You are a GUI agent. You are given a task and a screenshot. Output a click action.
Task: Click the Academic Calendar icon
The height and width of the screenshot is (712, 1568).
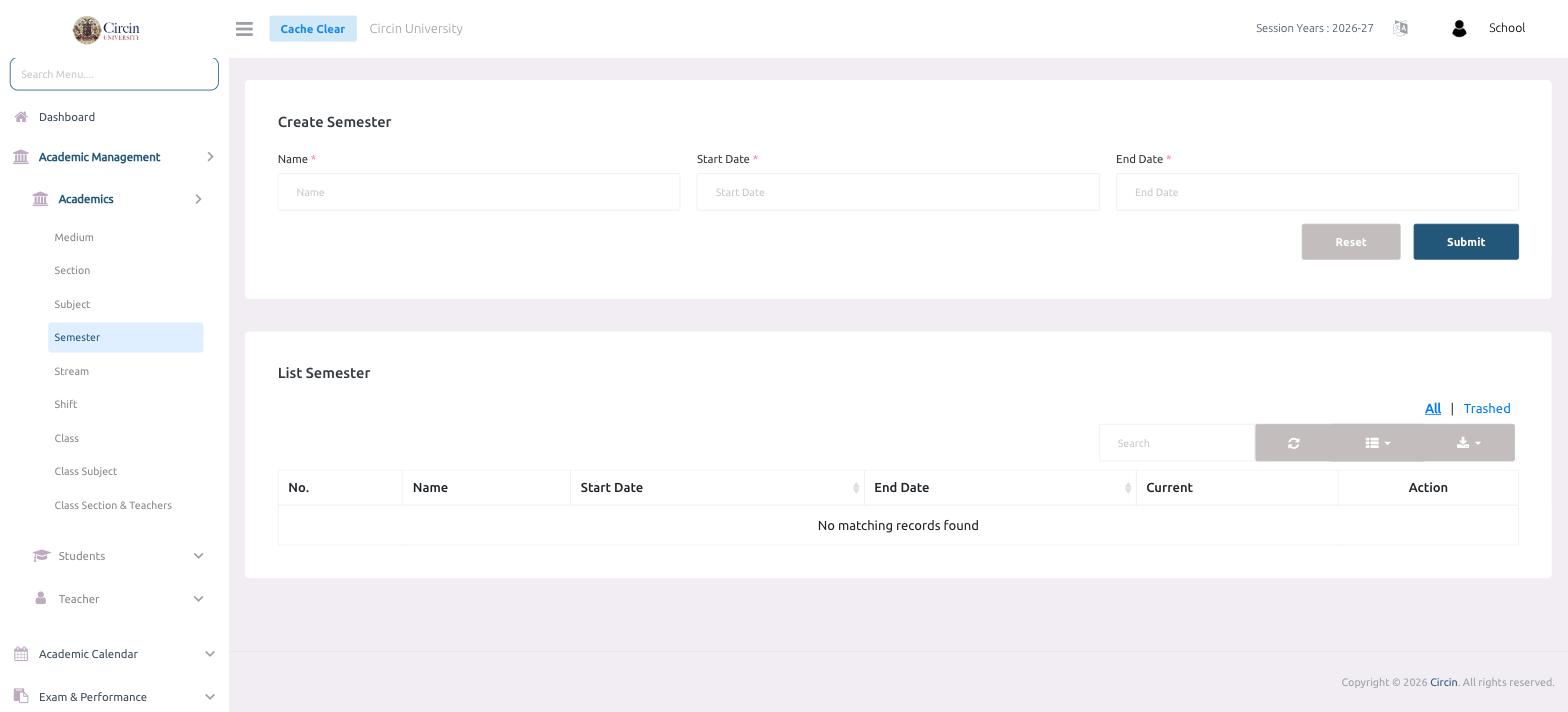(x=21, y=654)
